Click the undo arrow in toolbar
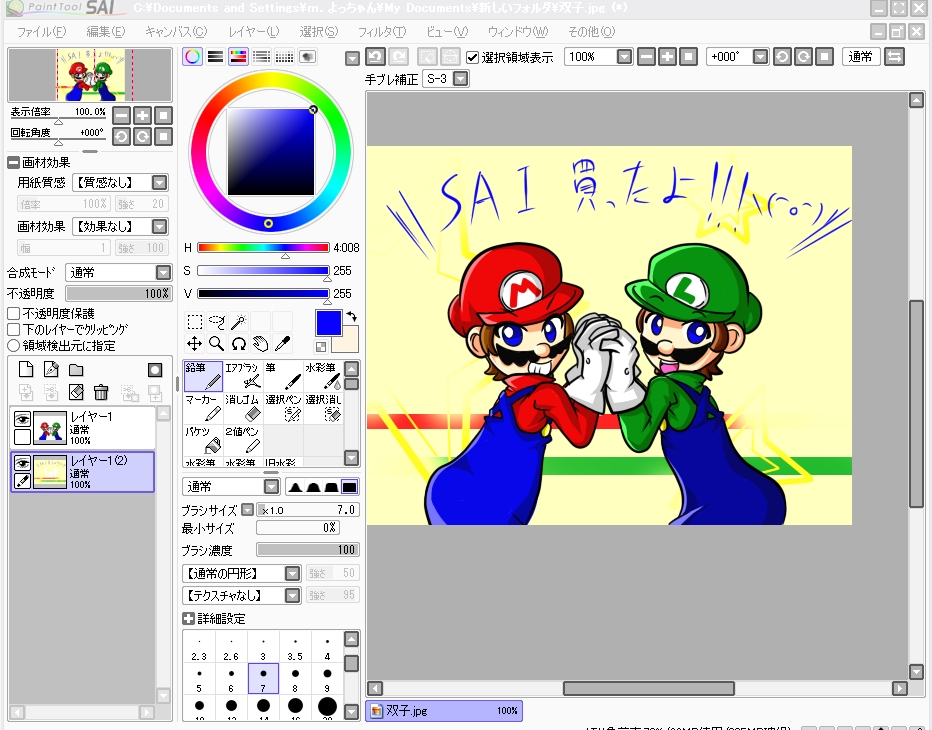The height and width of the screenshot is (730, 932). (x=374, y=56)
